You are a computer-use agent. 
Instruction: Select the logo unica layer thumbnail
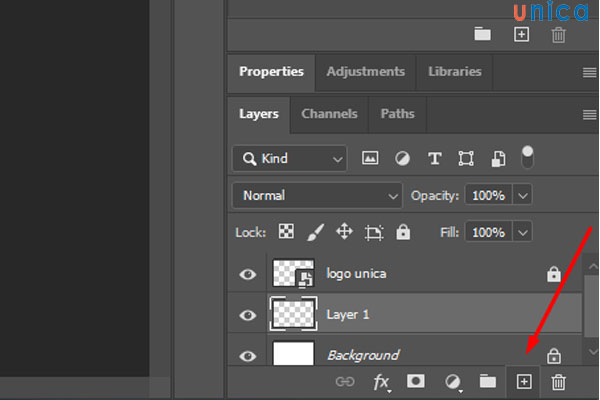(x=293, y=273)
